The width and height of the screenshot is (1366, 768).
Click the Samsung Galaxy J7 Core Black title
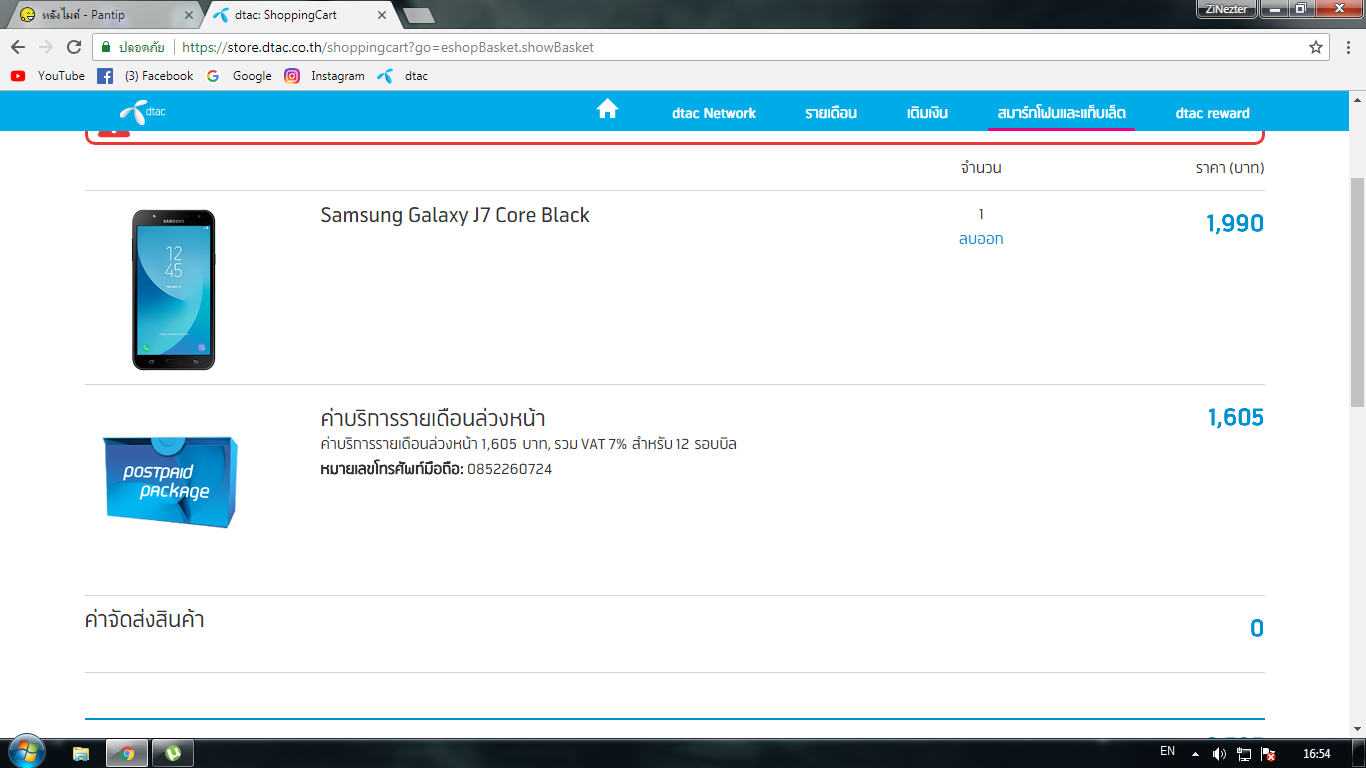[x=455, y=215]
